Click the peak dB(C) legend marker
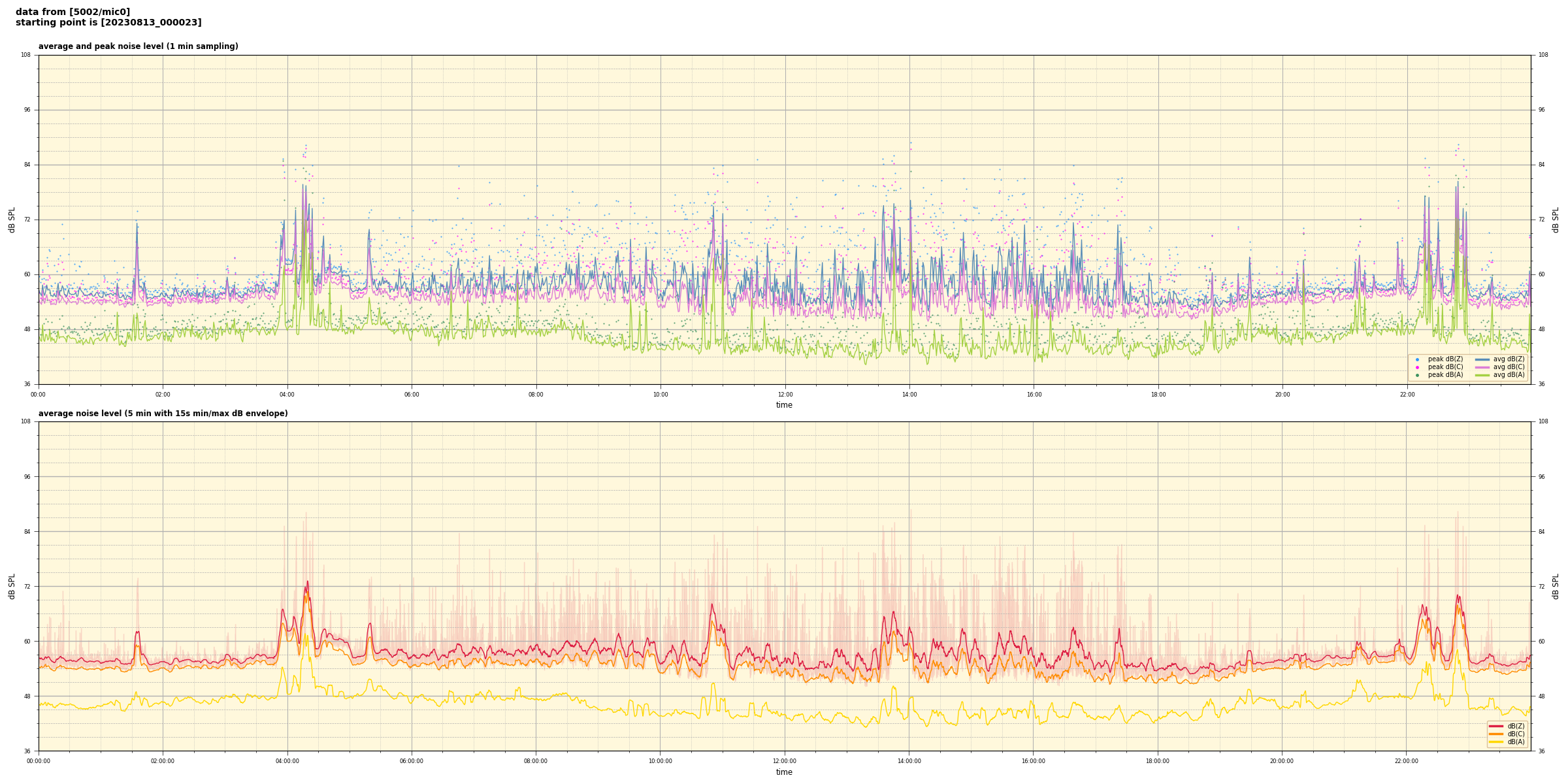1568x784 pixels. (x=1417, y=367)
